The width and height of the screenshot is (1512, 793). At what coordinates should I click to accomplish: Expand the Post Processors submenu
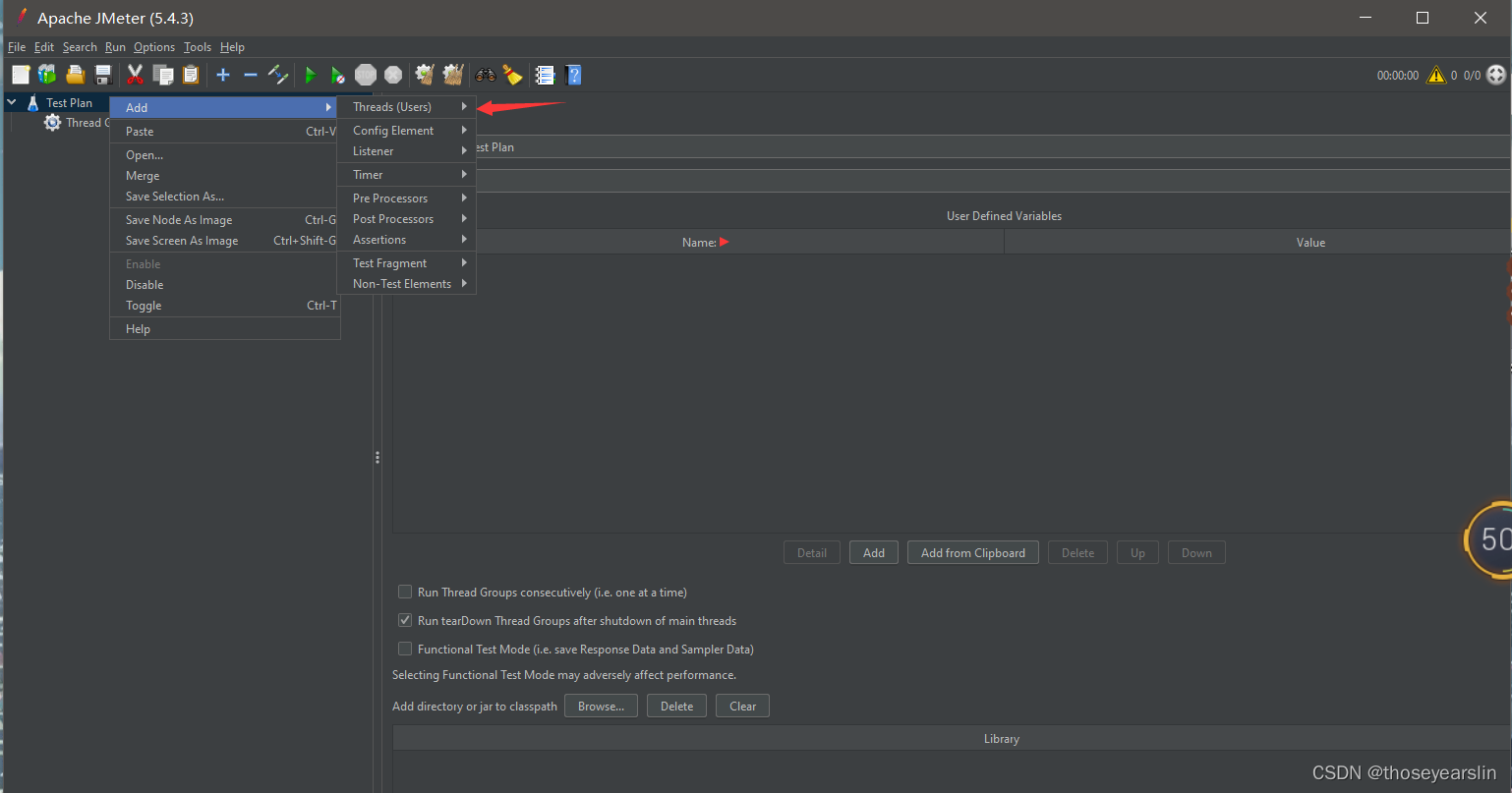(407, 219)
